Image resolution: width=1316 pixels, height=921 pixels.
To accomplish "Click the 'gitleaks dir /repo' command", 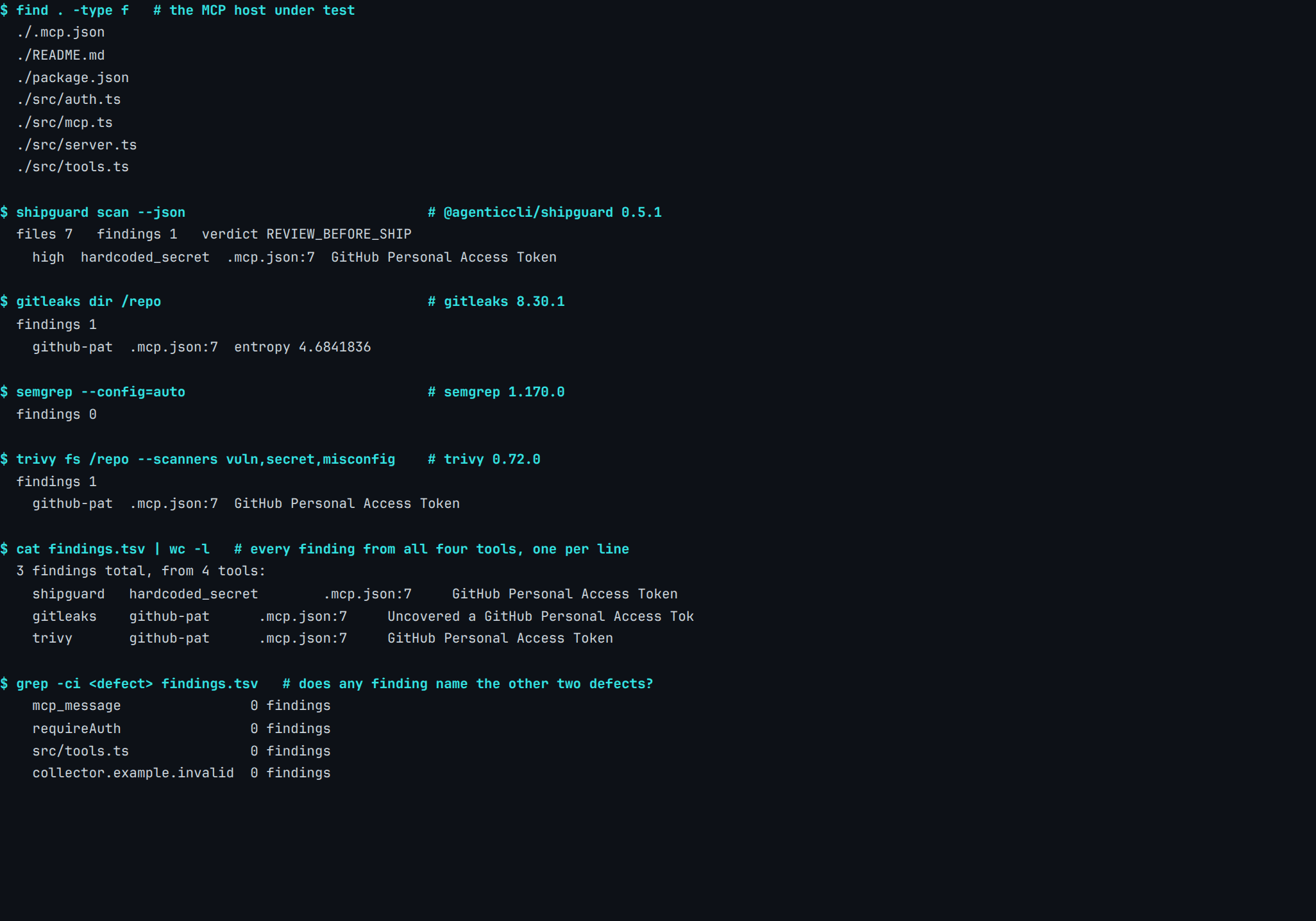I will (89, 301).
